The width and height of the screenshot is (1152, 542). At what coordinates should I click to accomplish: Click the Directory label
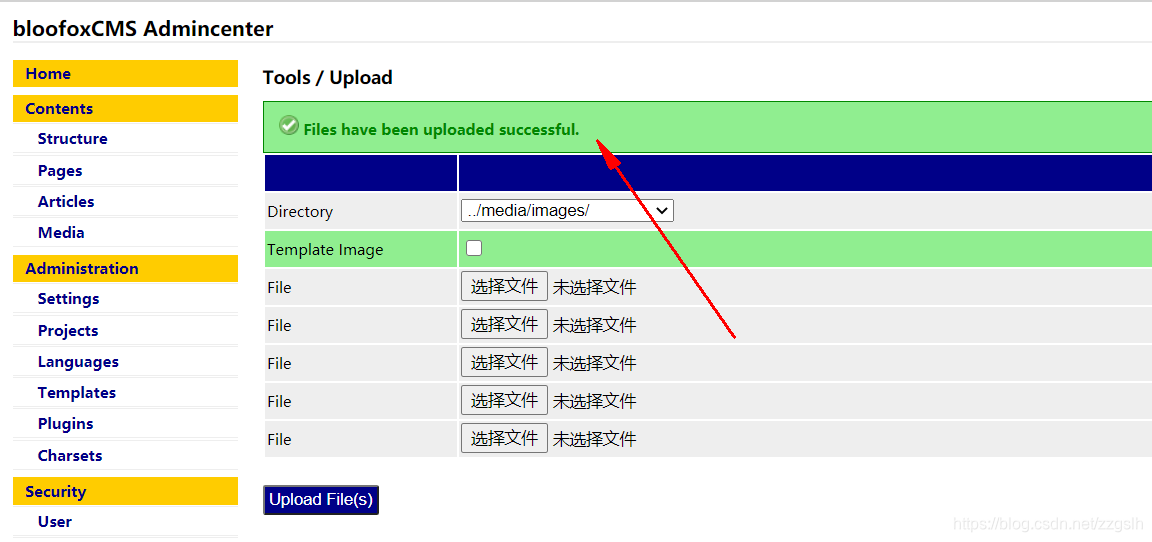coord(300,212)
